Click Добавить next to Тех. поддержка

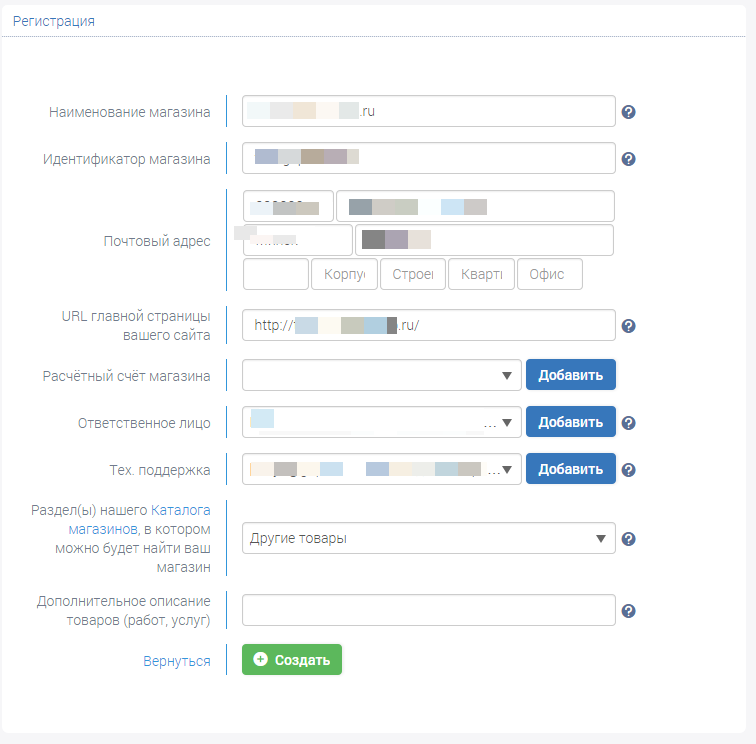(x=571, y=469)
